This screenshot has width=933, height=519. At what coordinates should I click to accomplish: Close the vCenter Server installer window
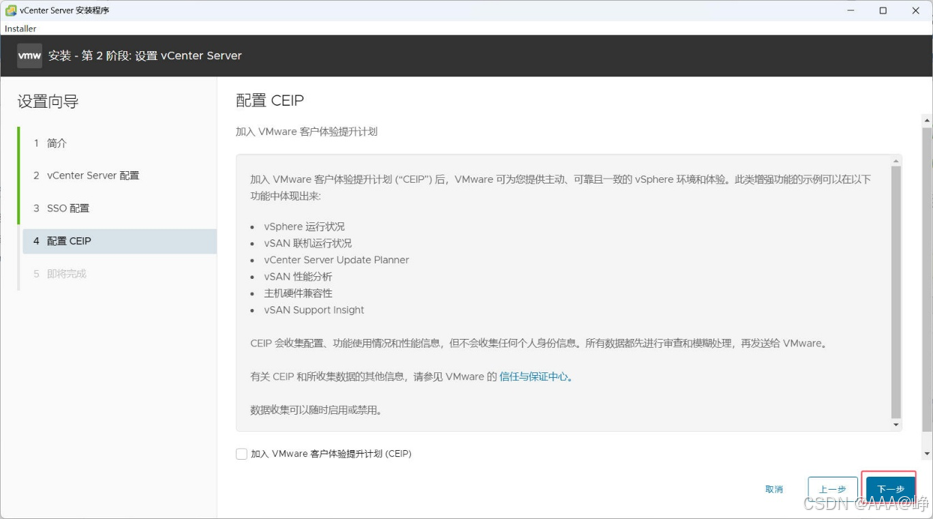coord(916,10)
